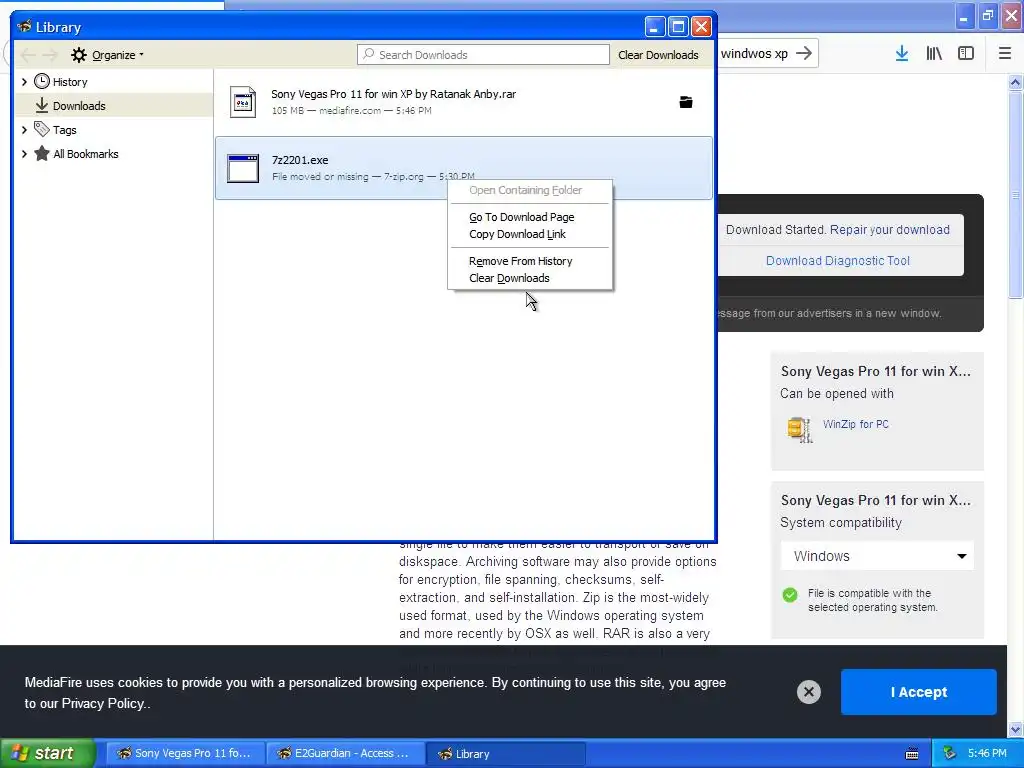Viewport: 1024px width, 768px height.
Task: Open the browser Library bookshelf icon
Action: [x=934, y=54]
